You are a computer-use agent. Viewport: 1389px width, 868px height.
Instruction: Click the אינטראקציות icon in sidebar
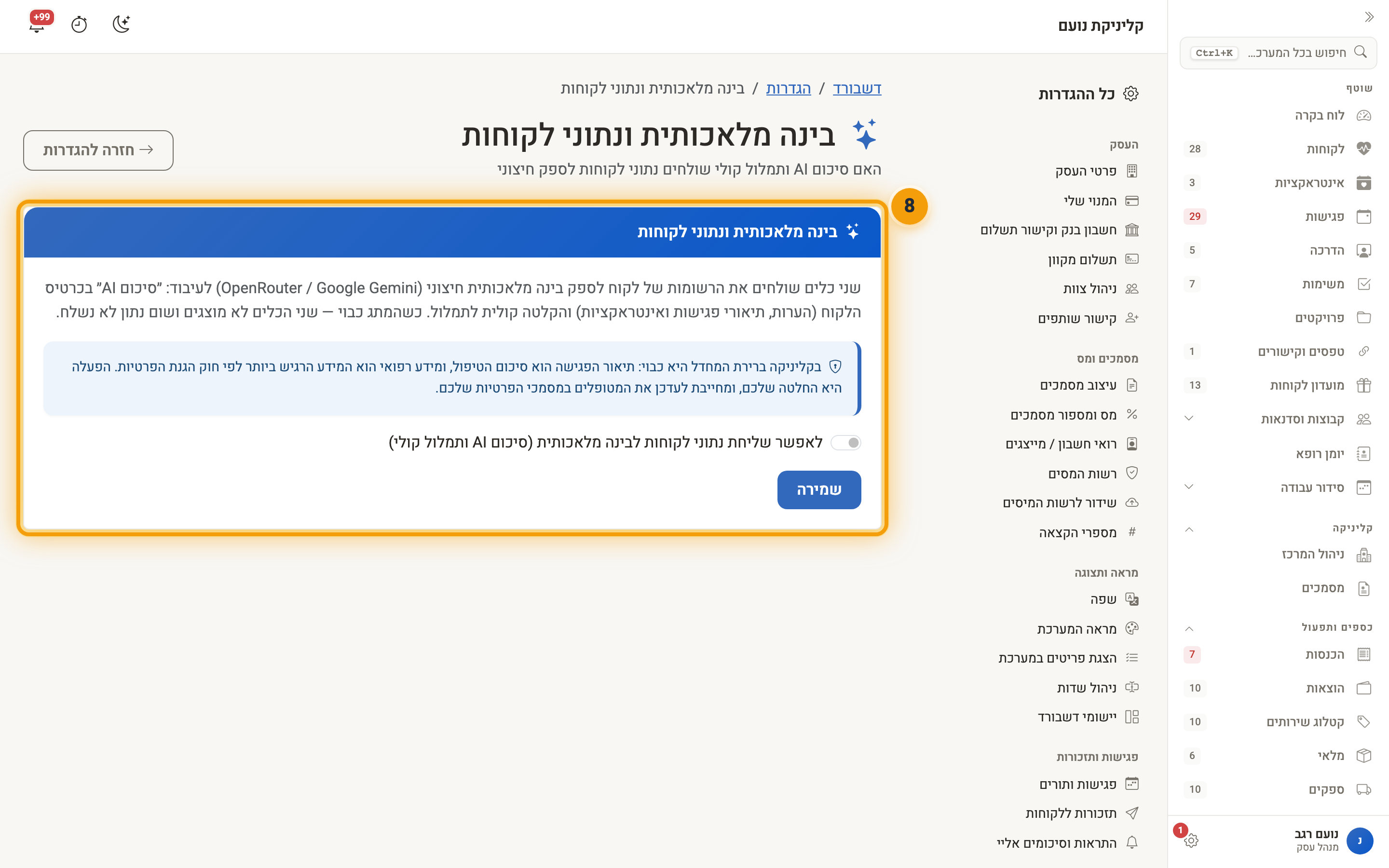pos(1364,183)
